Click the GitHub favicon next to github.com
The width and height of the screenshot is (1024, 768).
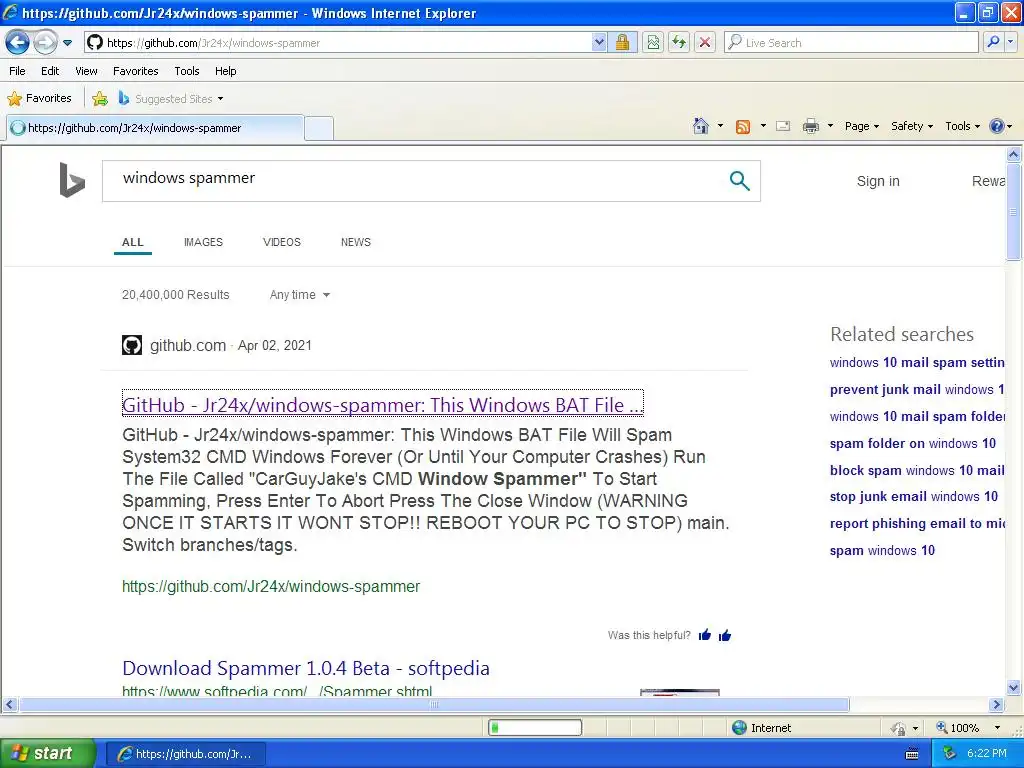point(132,345)
